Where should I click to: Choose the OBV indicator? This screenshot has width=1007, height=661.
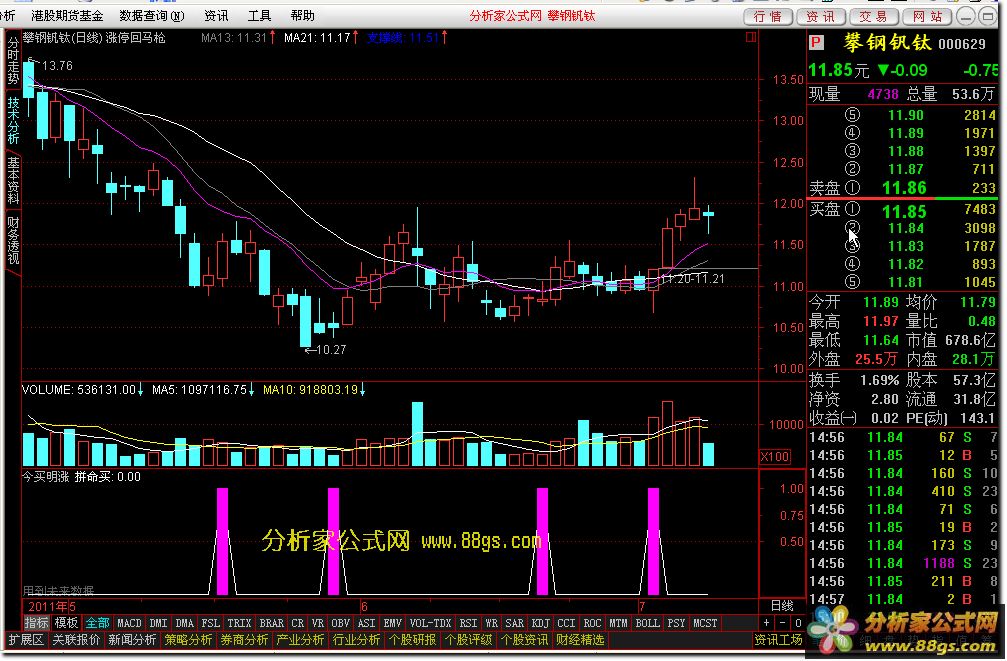coord(340,622)
